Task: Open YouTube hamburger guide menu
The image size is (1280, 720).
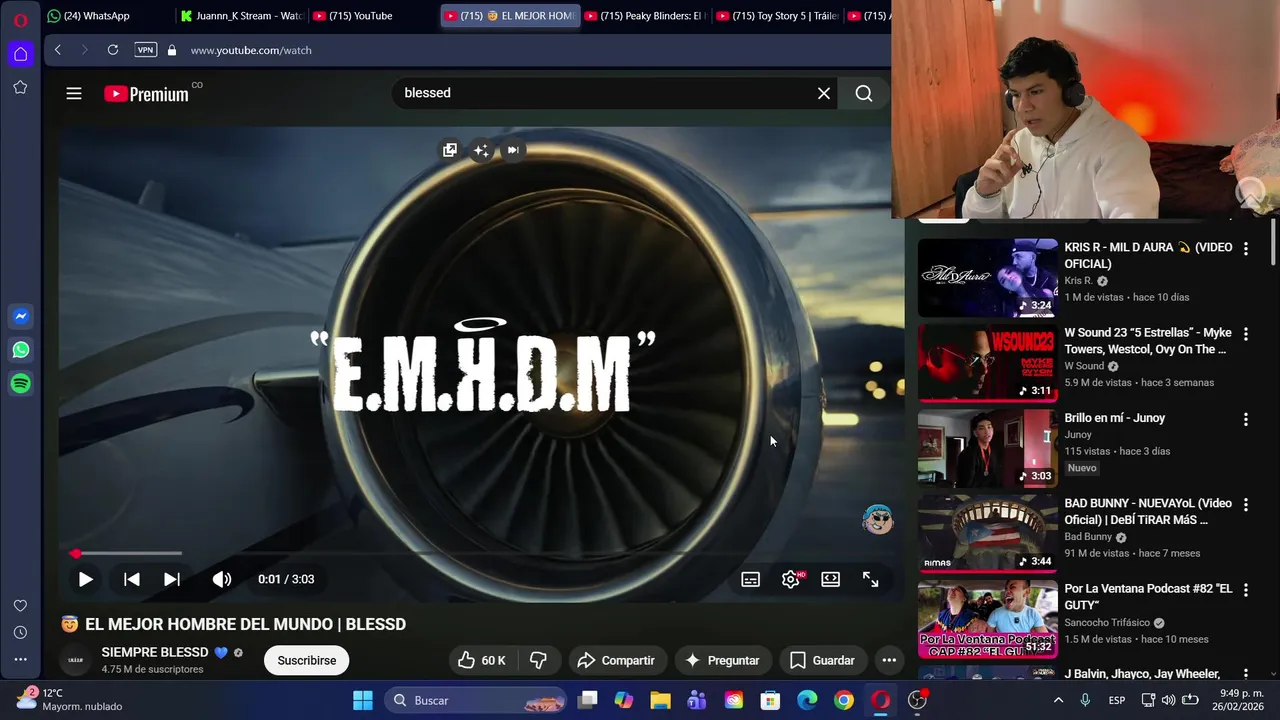Action: (x=74, y=94)
